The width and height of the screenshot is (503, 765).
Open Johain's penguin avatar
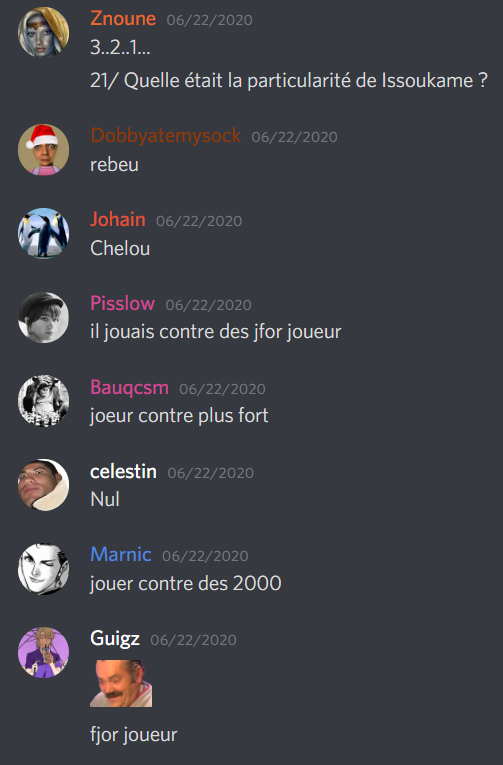click(x=43, y=233)
